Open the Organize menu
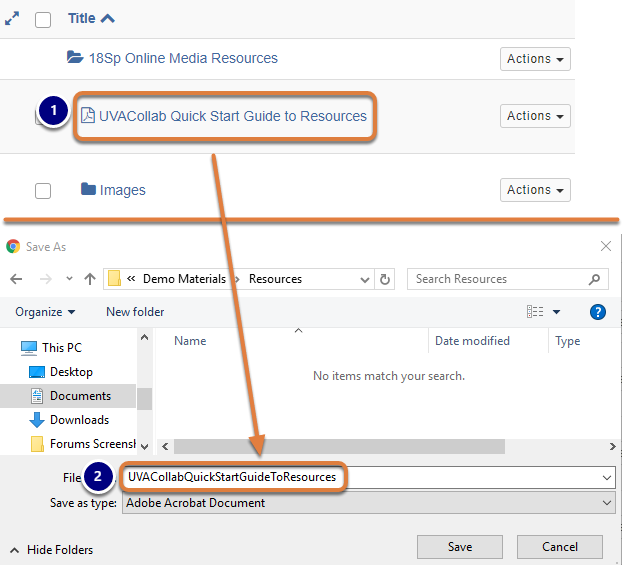622x565 pixels. [x=45, y=312]
